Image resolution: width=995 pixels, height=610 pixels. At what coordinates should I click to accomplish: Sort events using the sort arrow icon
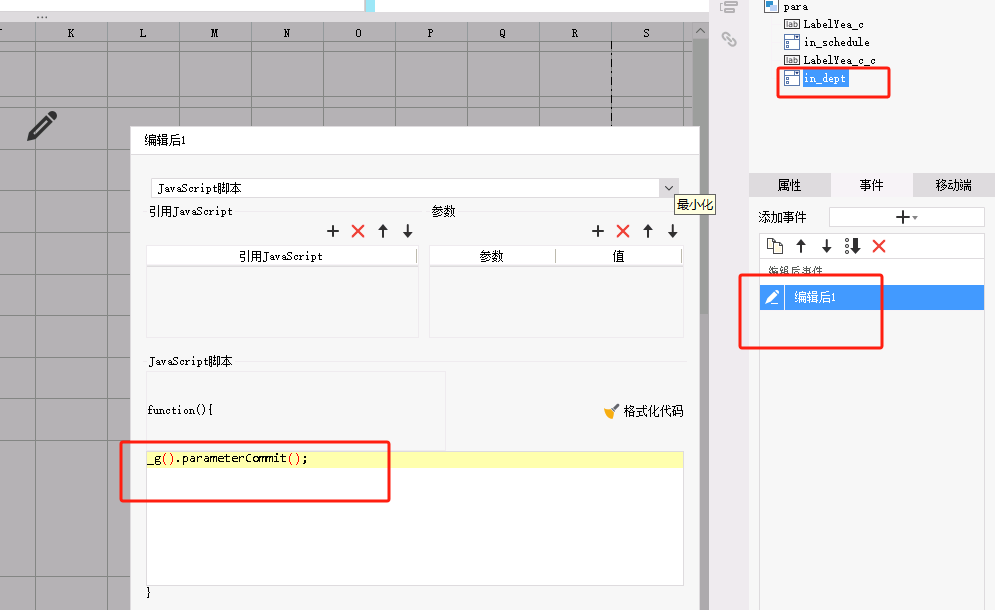[852, 246]
